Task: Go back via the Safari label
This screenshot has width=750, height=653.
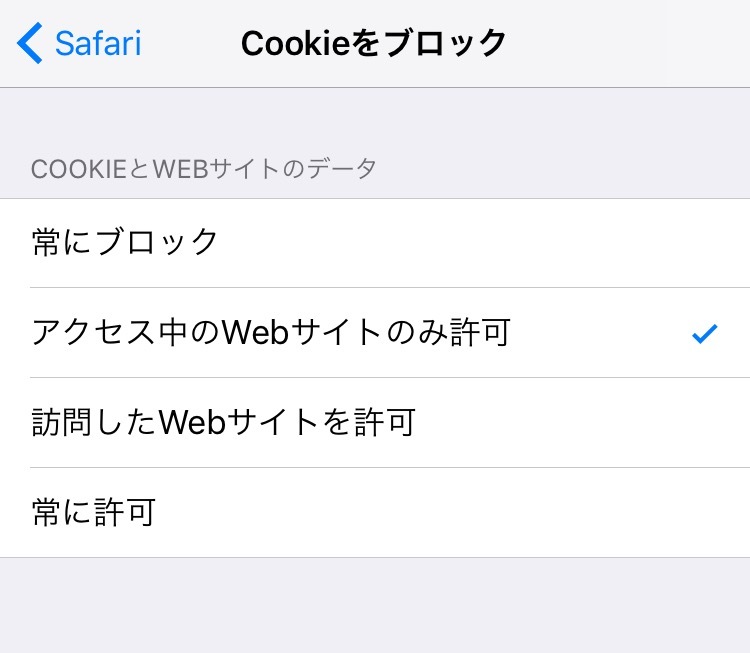Action: (x=98, y=44)
